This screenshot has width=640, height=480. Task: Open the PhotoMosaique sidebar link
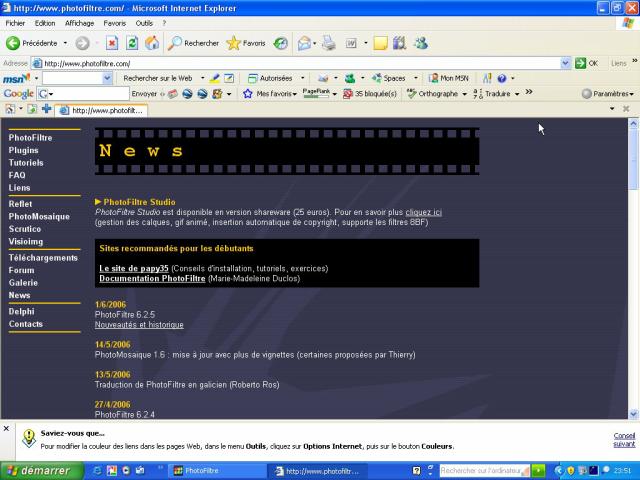click(39, 216)
